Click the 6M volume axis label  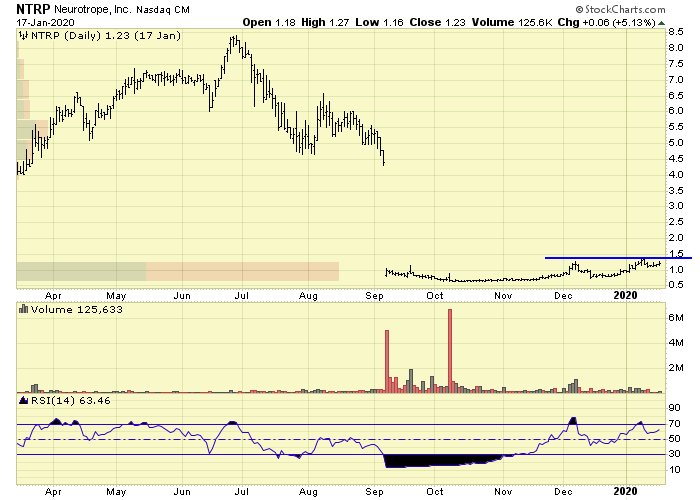tap(676, 318)
